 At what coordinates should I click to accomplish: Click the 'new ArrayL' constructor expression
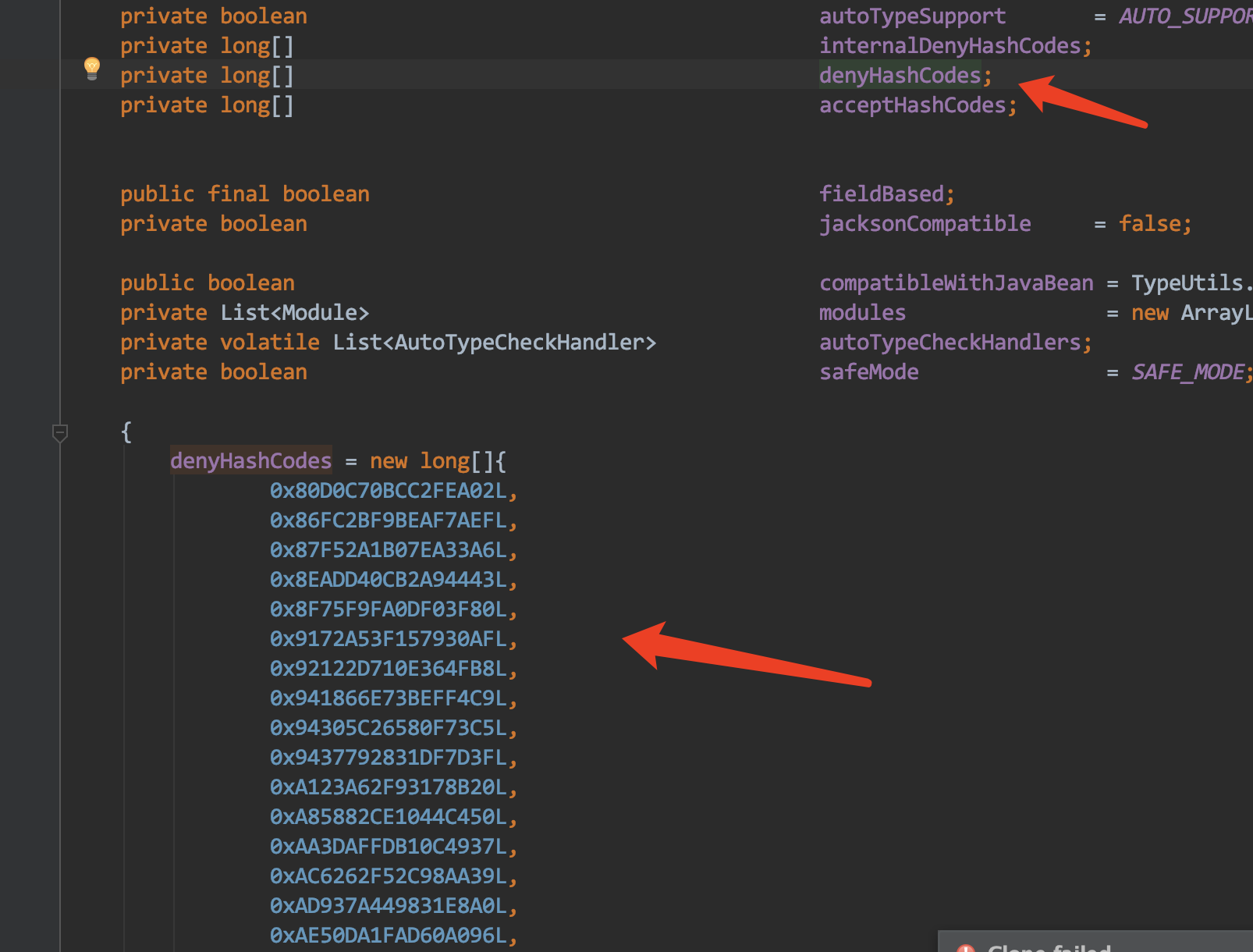(x=1192, y=313)
